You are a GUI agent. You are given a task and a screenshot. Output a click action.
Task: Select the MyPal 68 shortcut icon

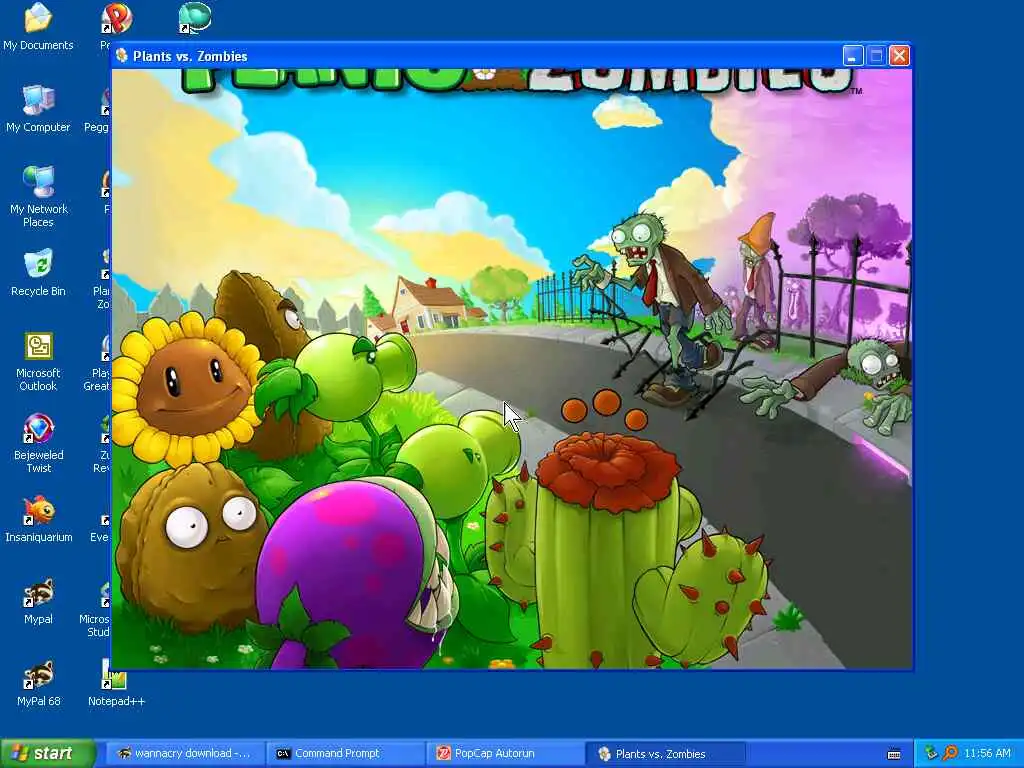pos(38,683)
